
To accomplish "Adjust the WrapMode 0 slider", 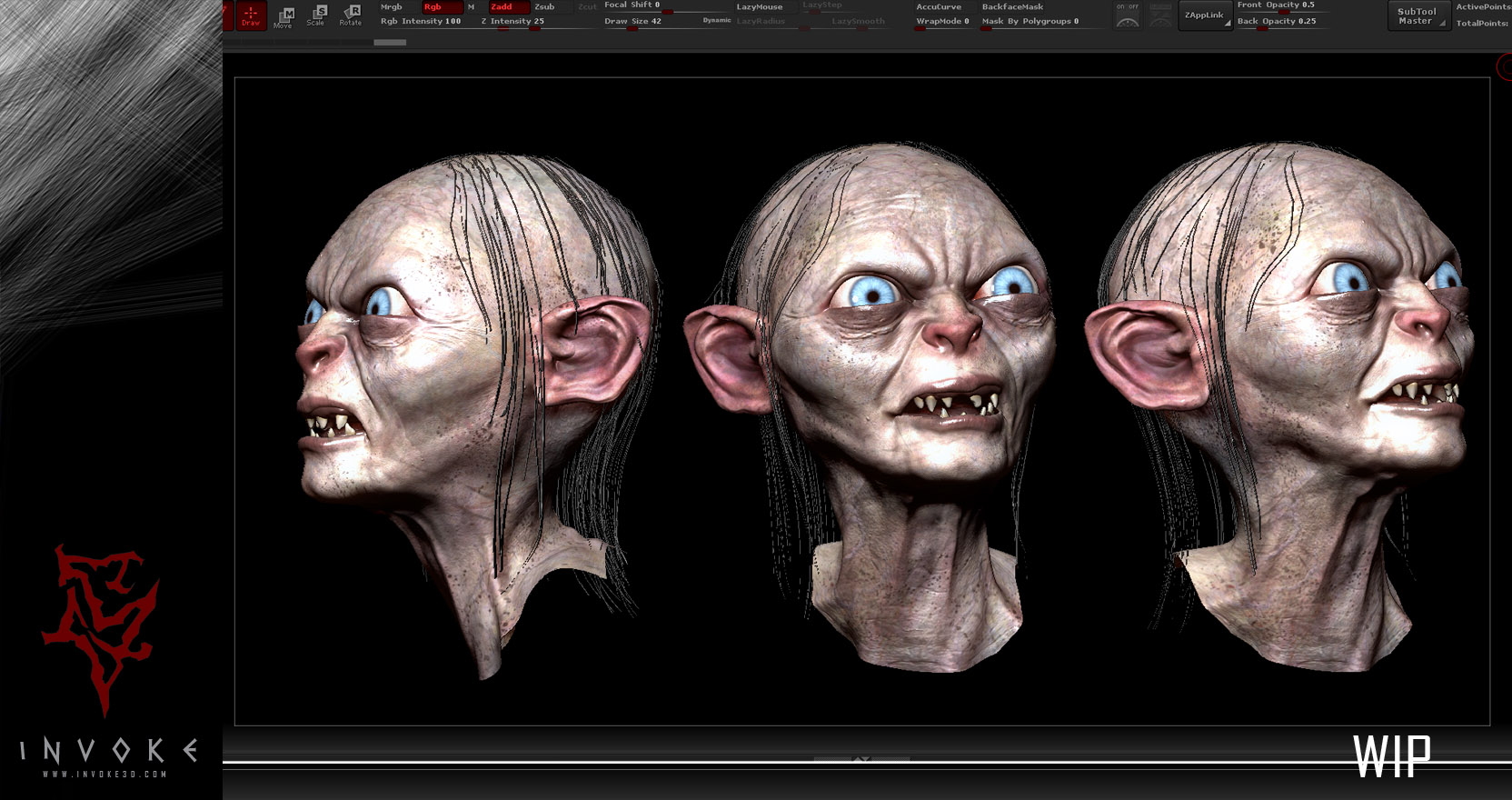I will pos(943,21).
